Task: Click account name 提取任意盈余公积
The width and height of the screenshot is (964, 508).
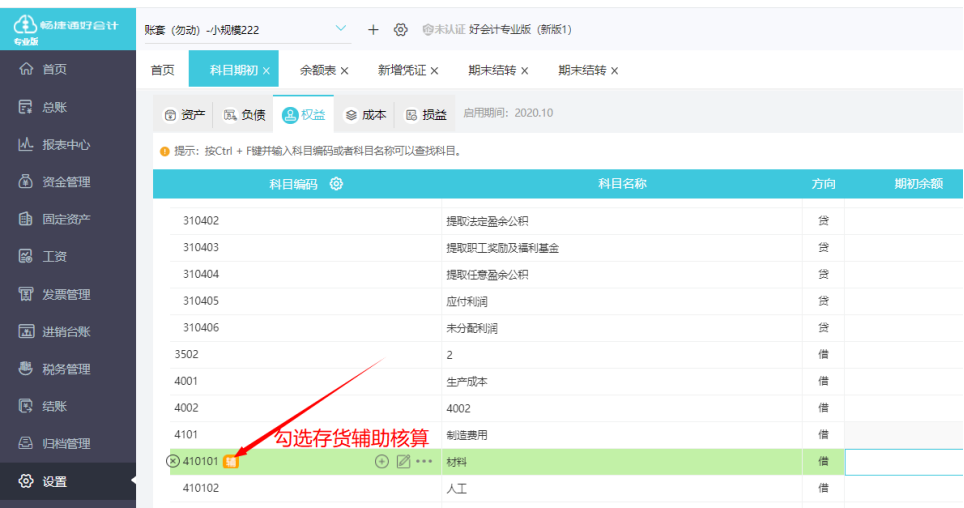Action: (x=487, y=275)
